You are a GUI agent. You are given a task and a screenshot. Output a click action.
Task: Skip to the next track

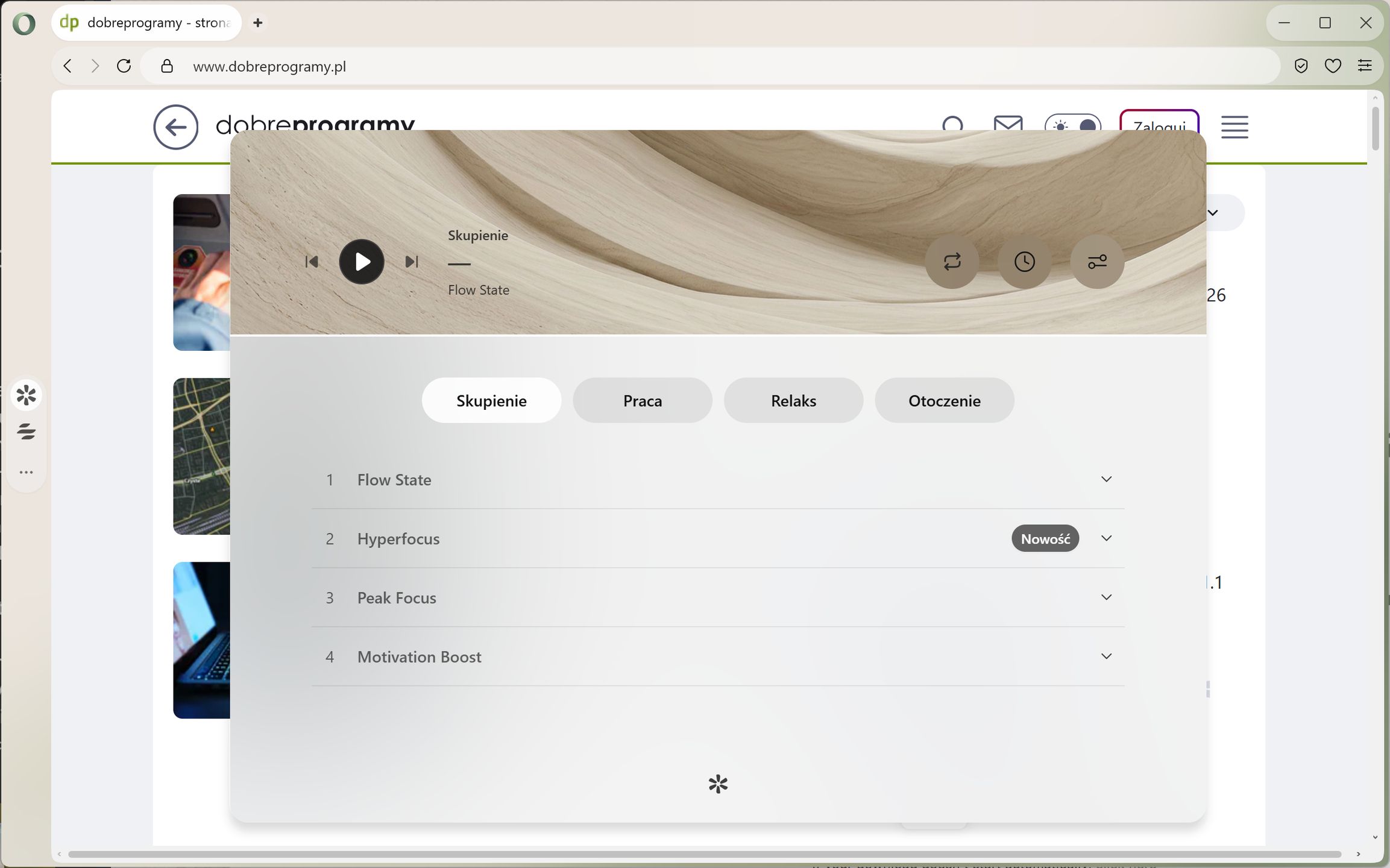412,262
